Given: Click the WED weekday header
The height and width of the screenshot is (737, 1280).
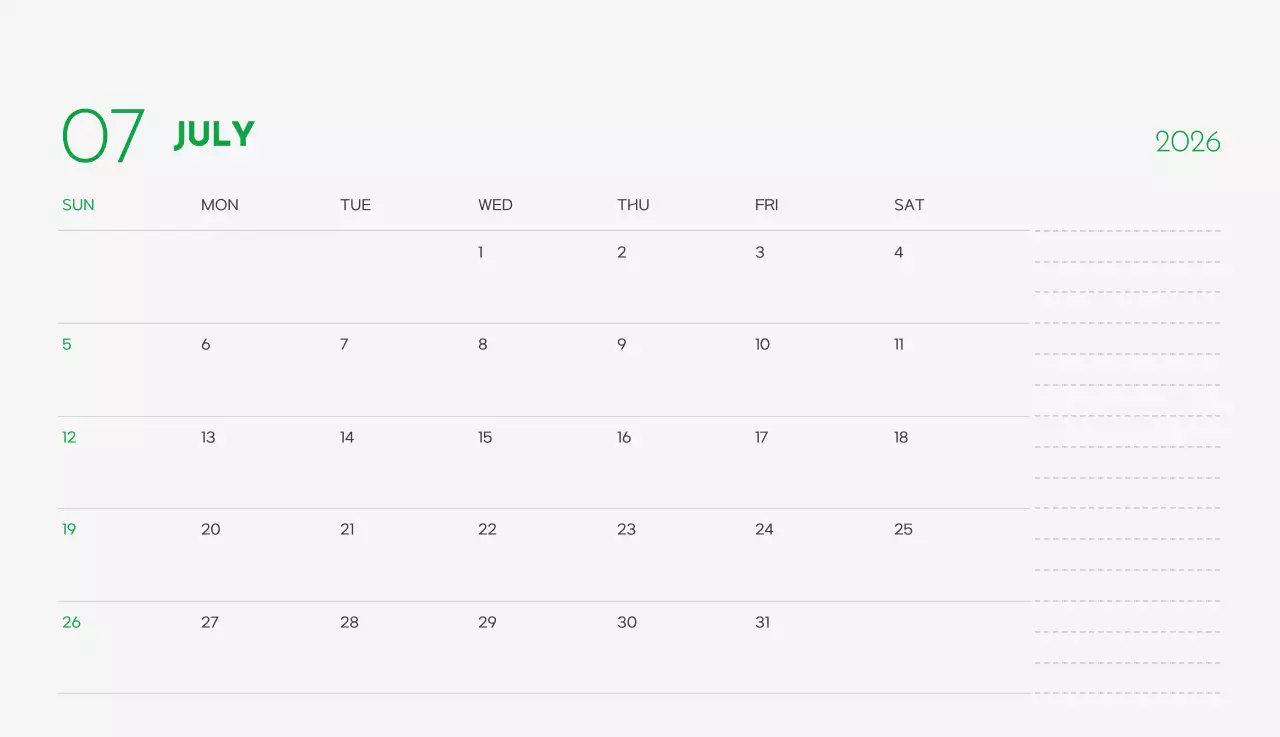Looking at the screenshot, I should pos(495,205).
